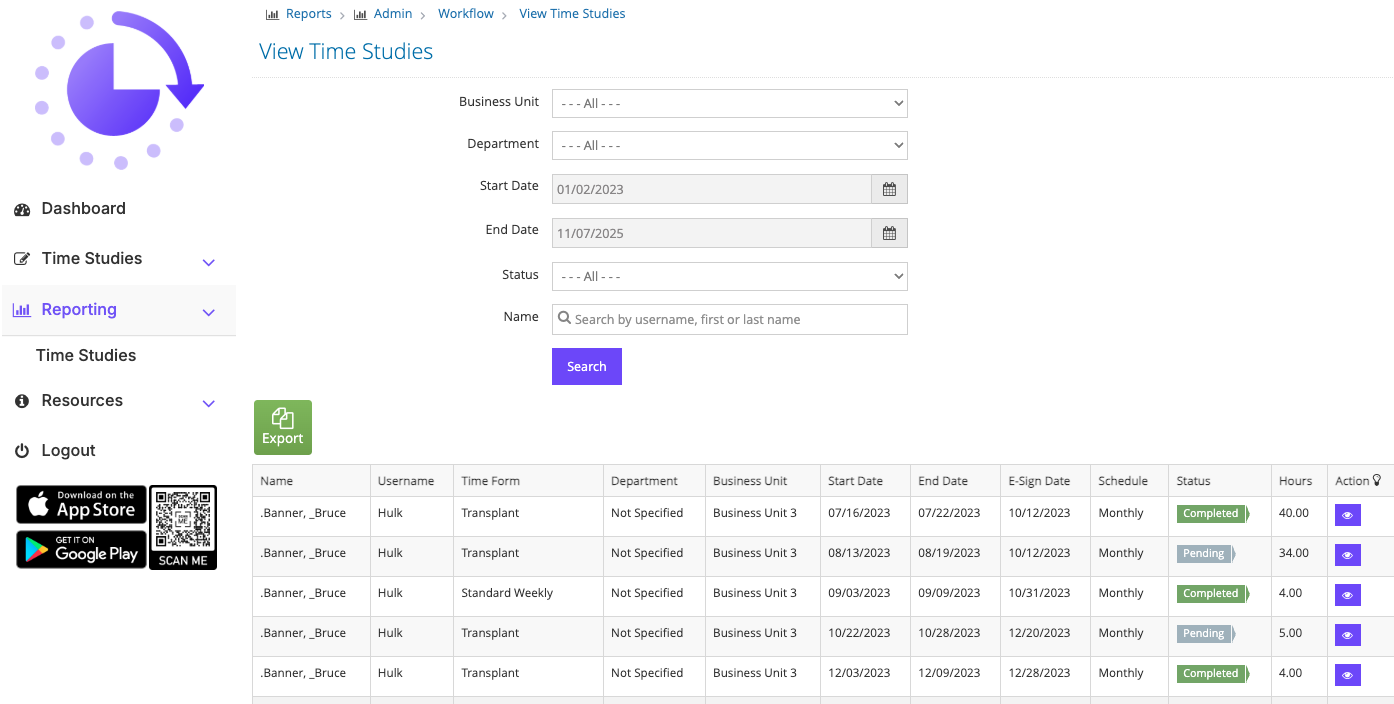Image resolution: width=1394 pixels, height=704 pixels.
Task: Click the Search button
Action: (587, 366)
